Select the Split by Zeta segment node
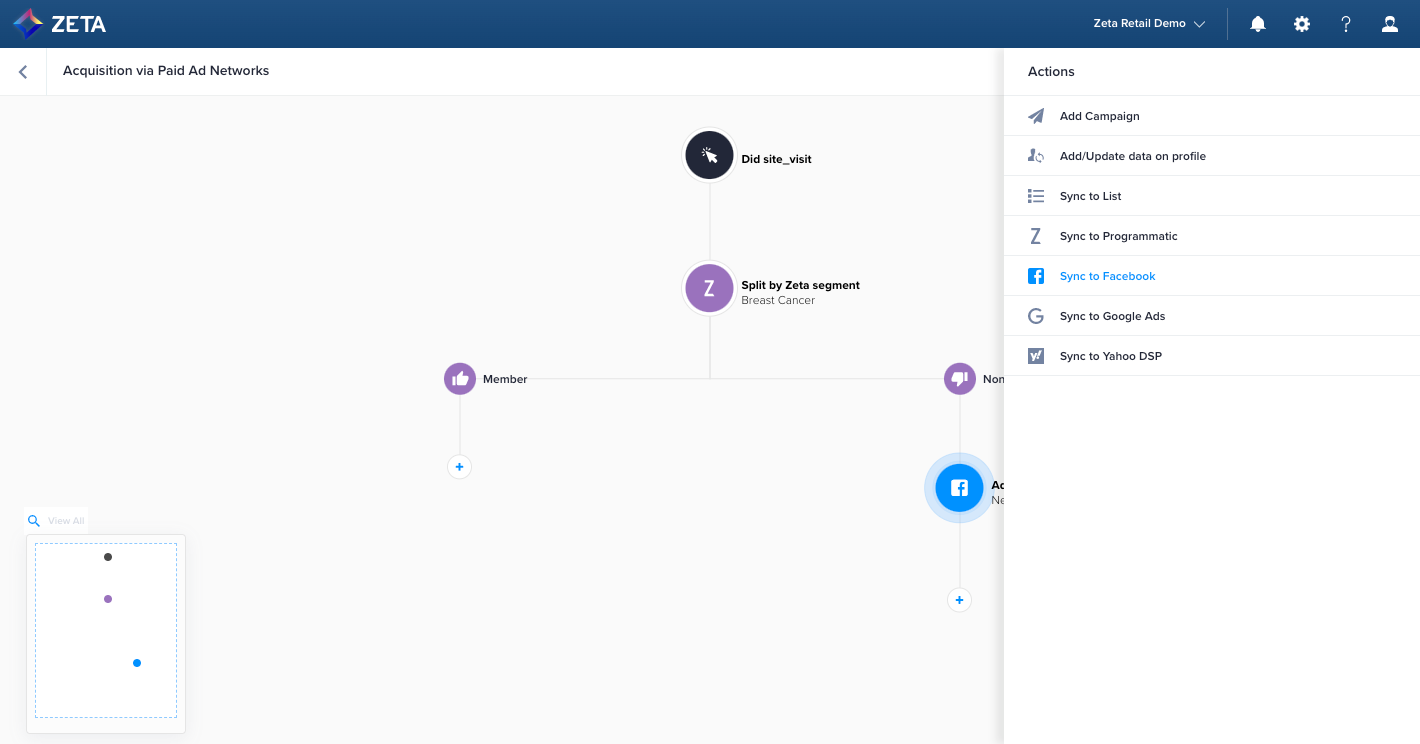The image size is (1420, 744). point(709,289)
